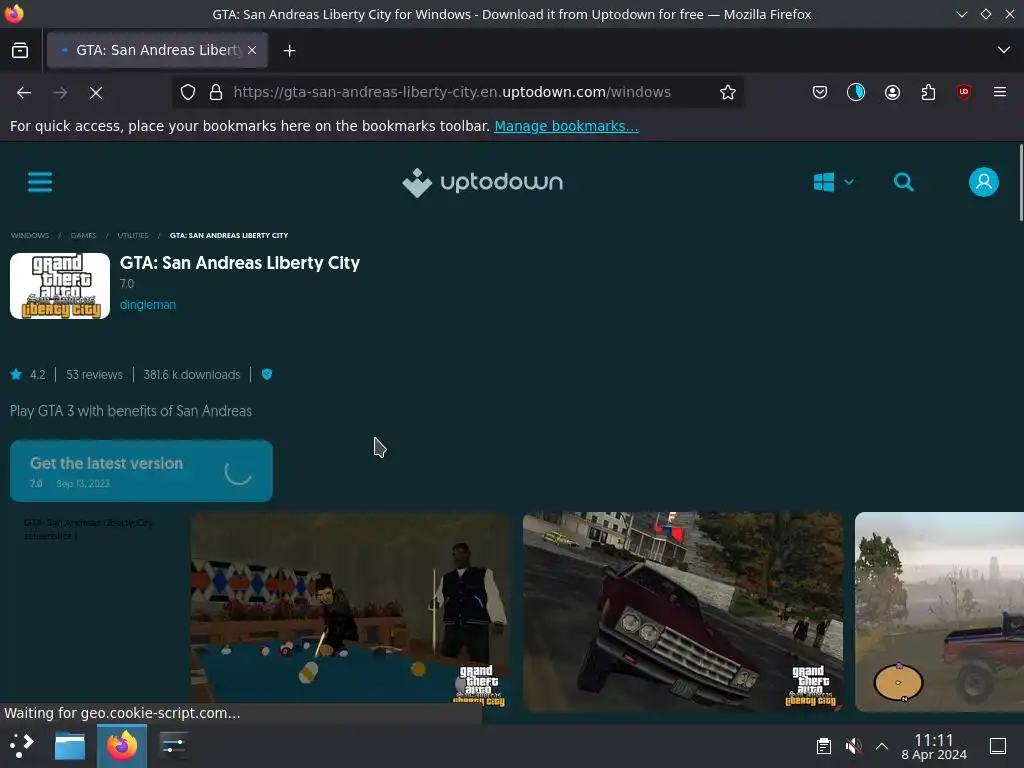
Task: Click the verified security shield badge
Action: 266,374
